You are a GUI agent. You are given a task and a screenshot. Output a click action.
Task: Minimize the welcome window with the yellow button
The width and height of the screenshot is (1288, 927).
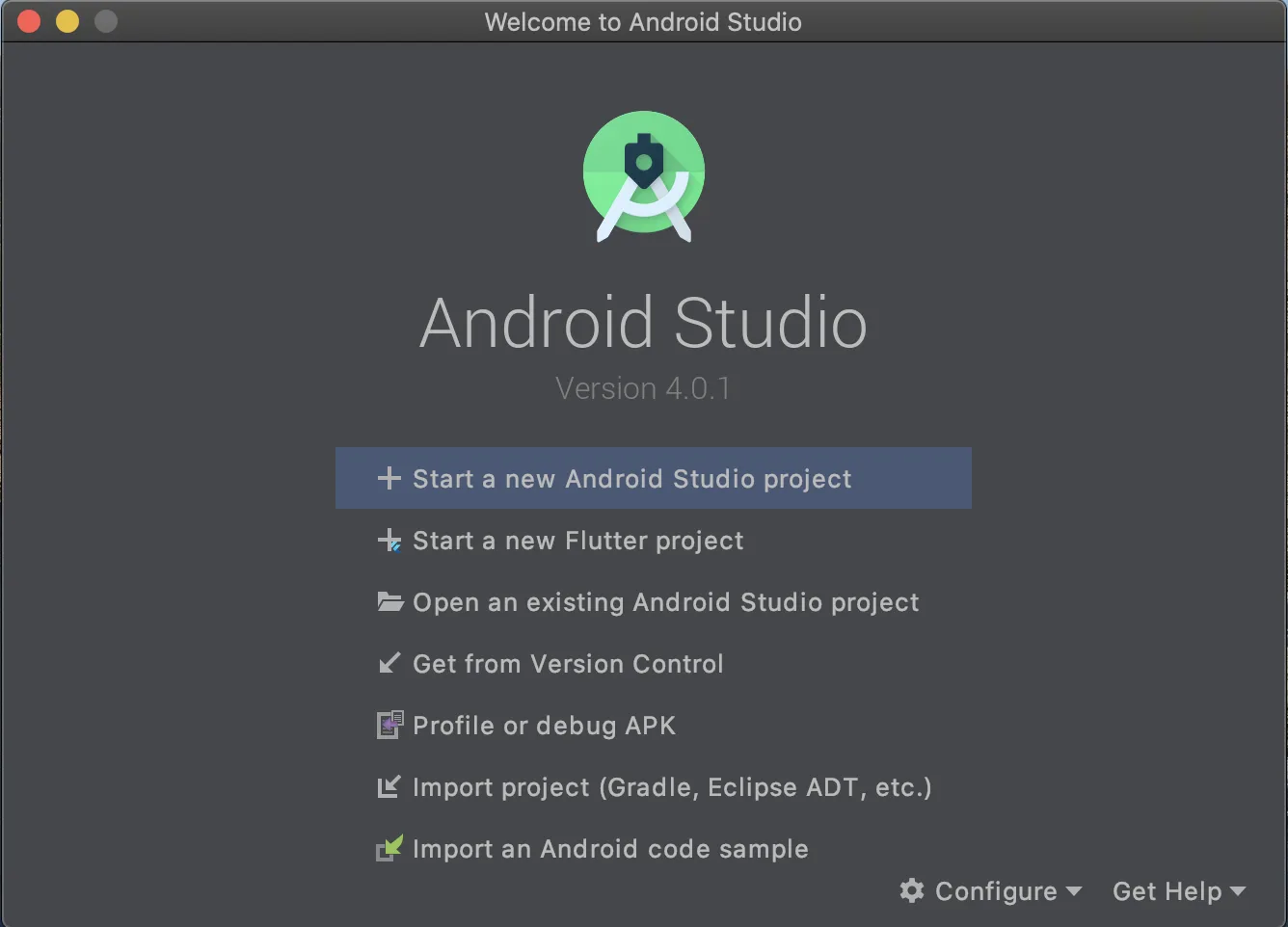pyautogui.click(x=67, y=21)
